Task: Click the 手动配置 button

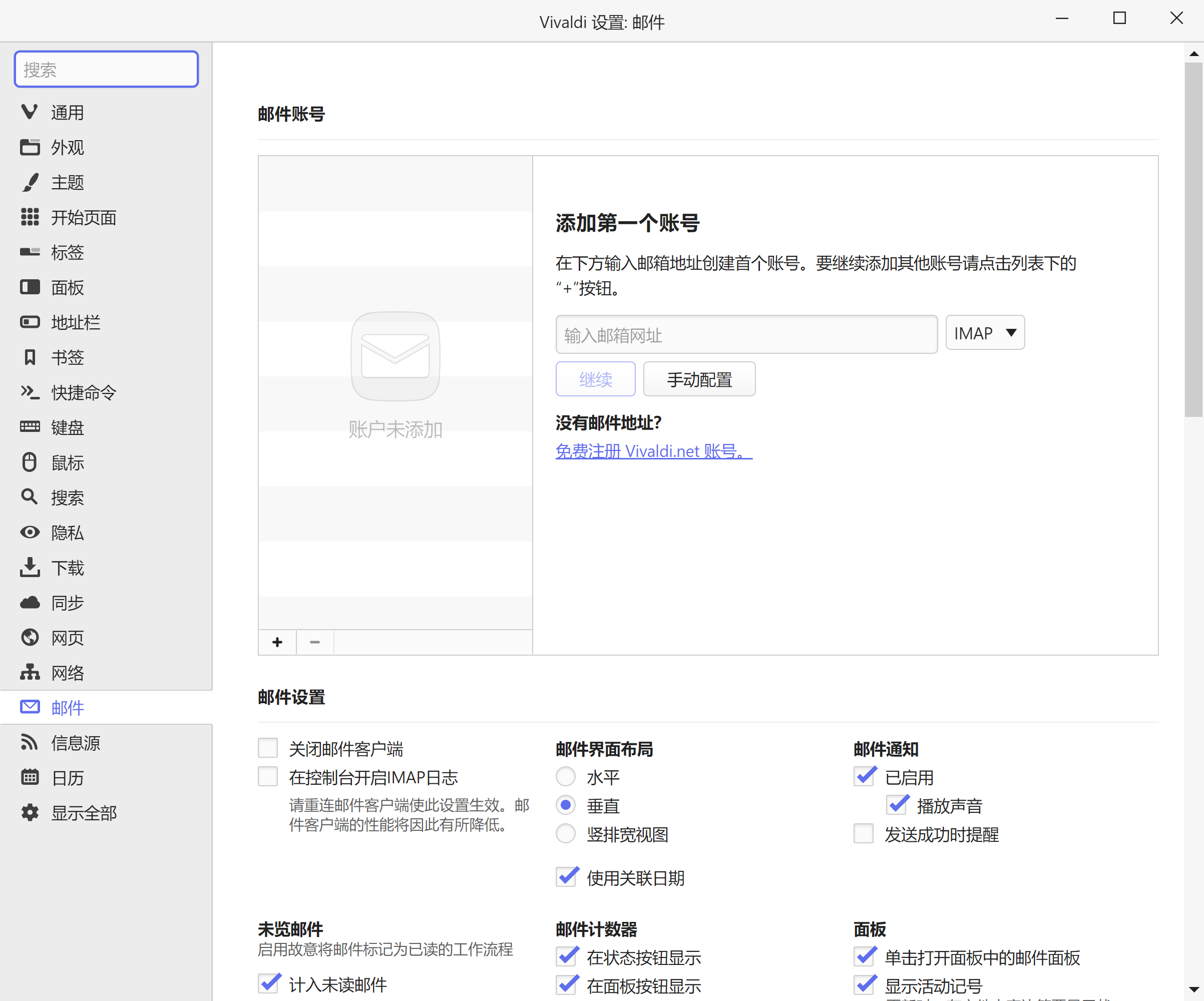Action: (x=699, y=379)
